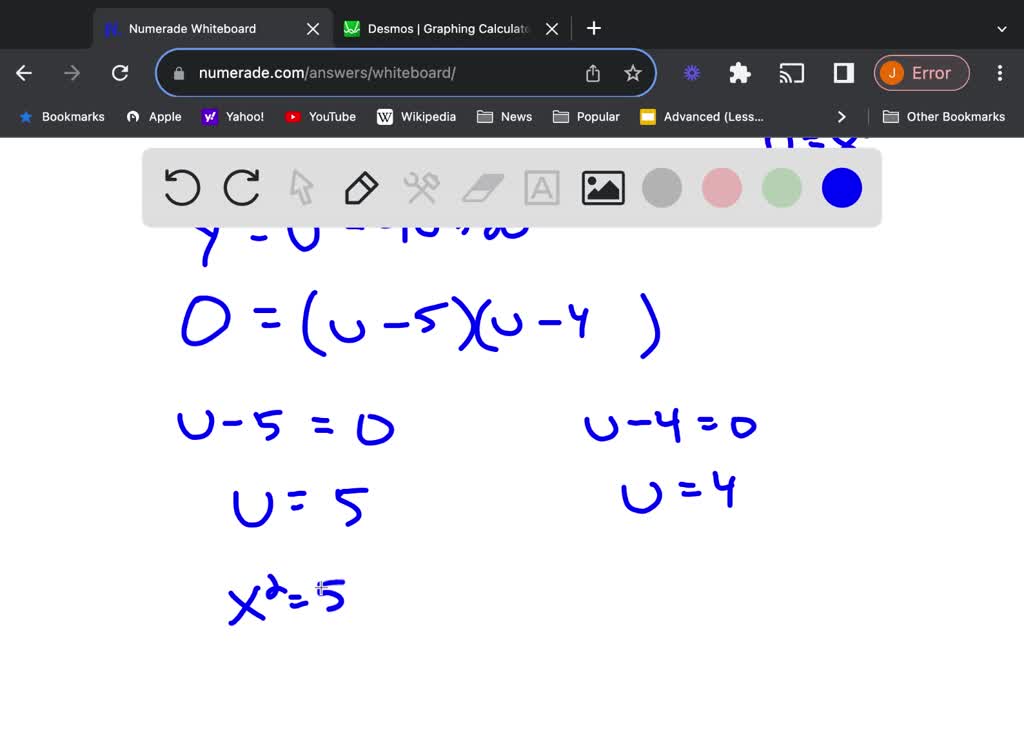Click the Undo icon on whiteboard toolbar
This screenshot has width=1024, height=742.
181,187
